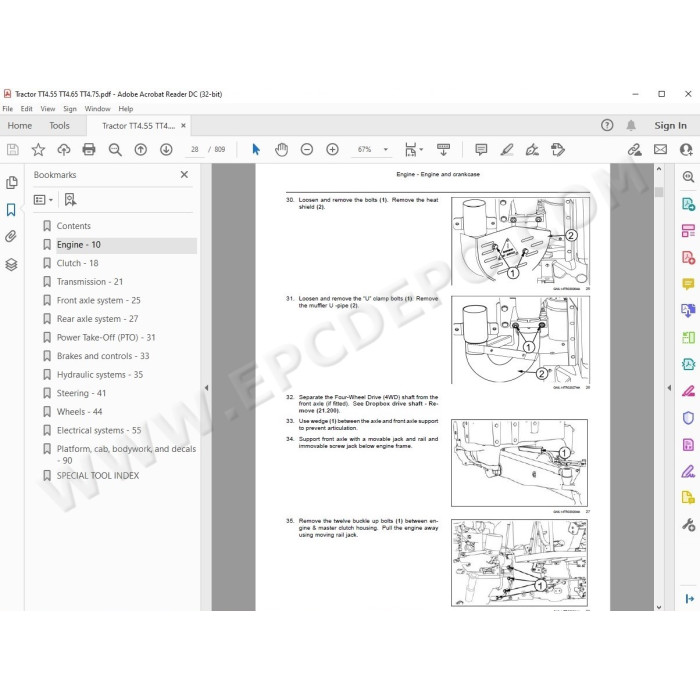
Task: Open Hydraulic systems - 35 bookmark
Action: (100, 375)
